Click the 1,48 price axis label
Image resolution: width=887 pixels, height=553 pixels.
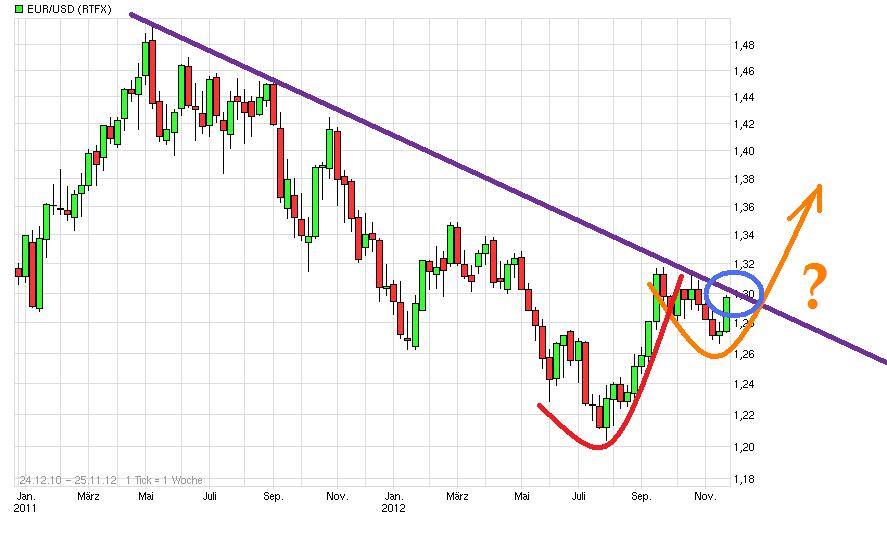click(744, 45)
